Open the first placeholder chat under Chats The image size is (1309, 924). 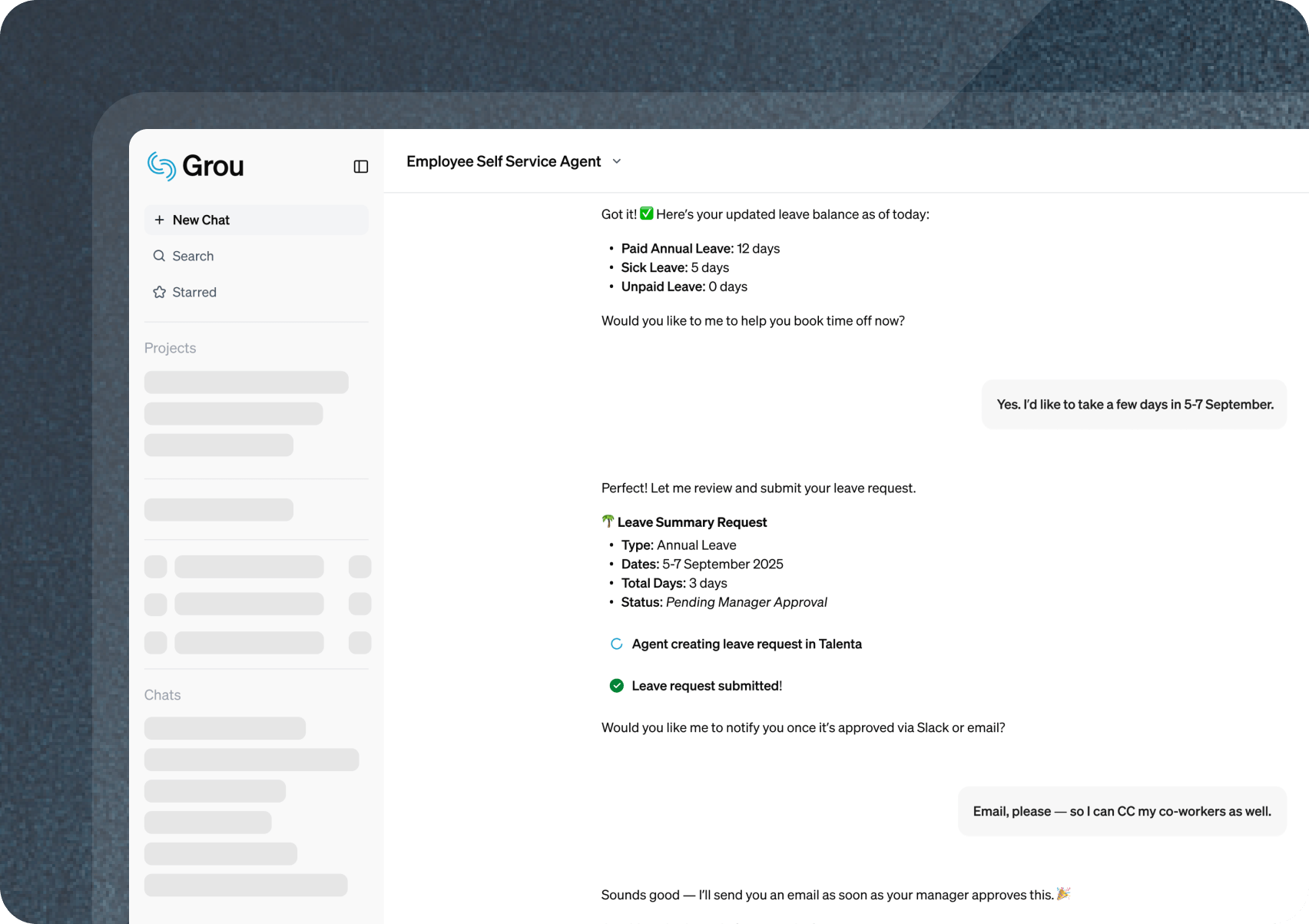224,728
